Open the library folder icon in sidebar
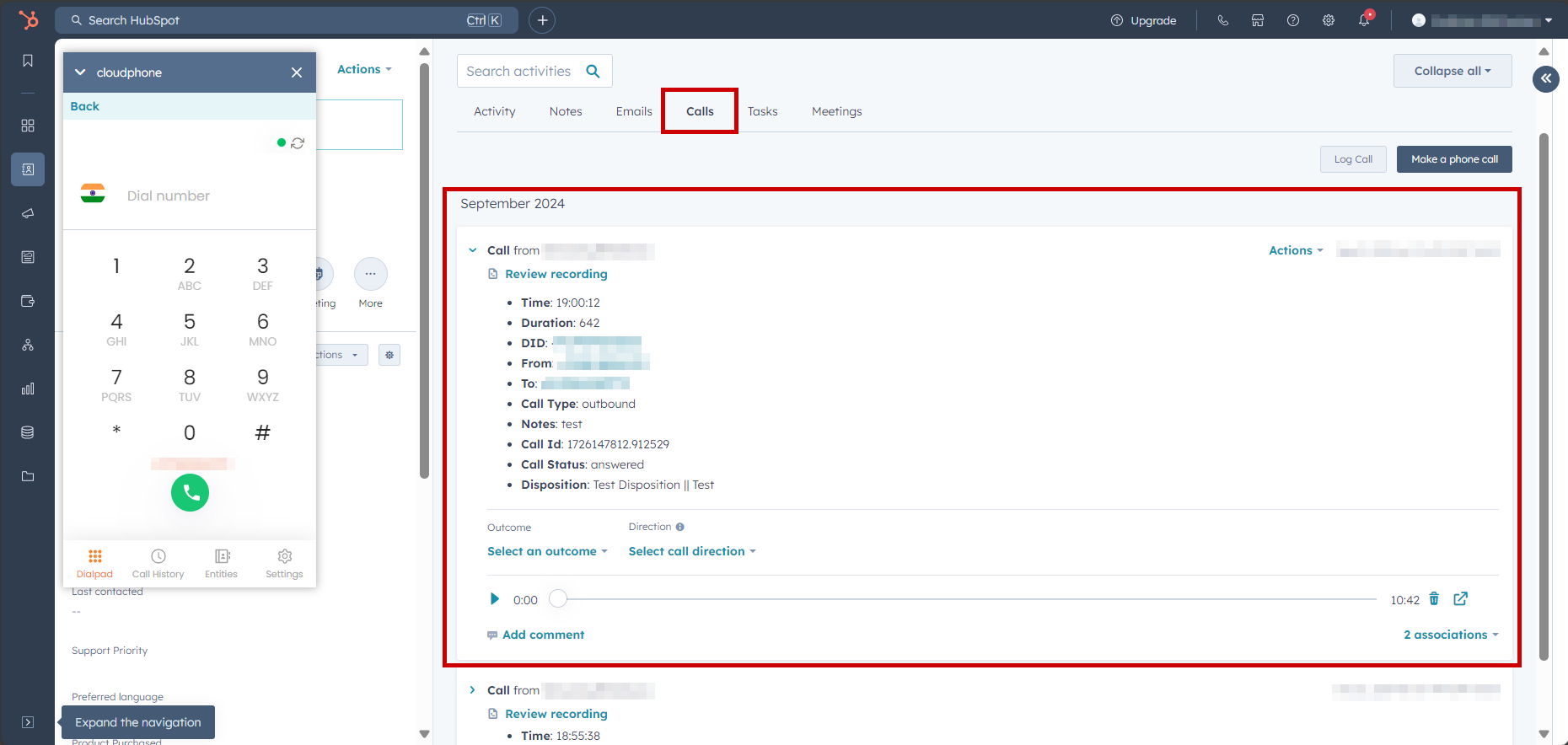The image size is (1568, 745). 28,476
